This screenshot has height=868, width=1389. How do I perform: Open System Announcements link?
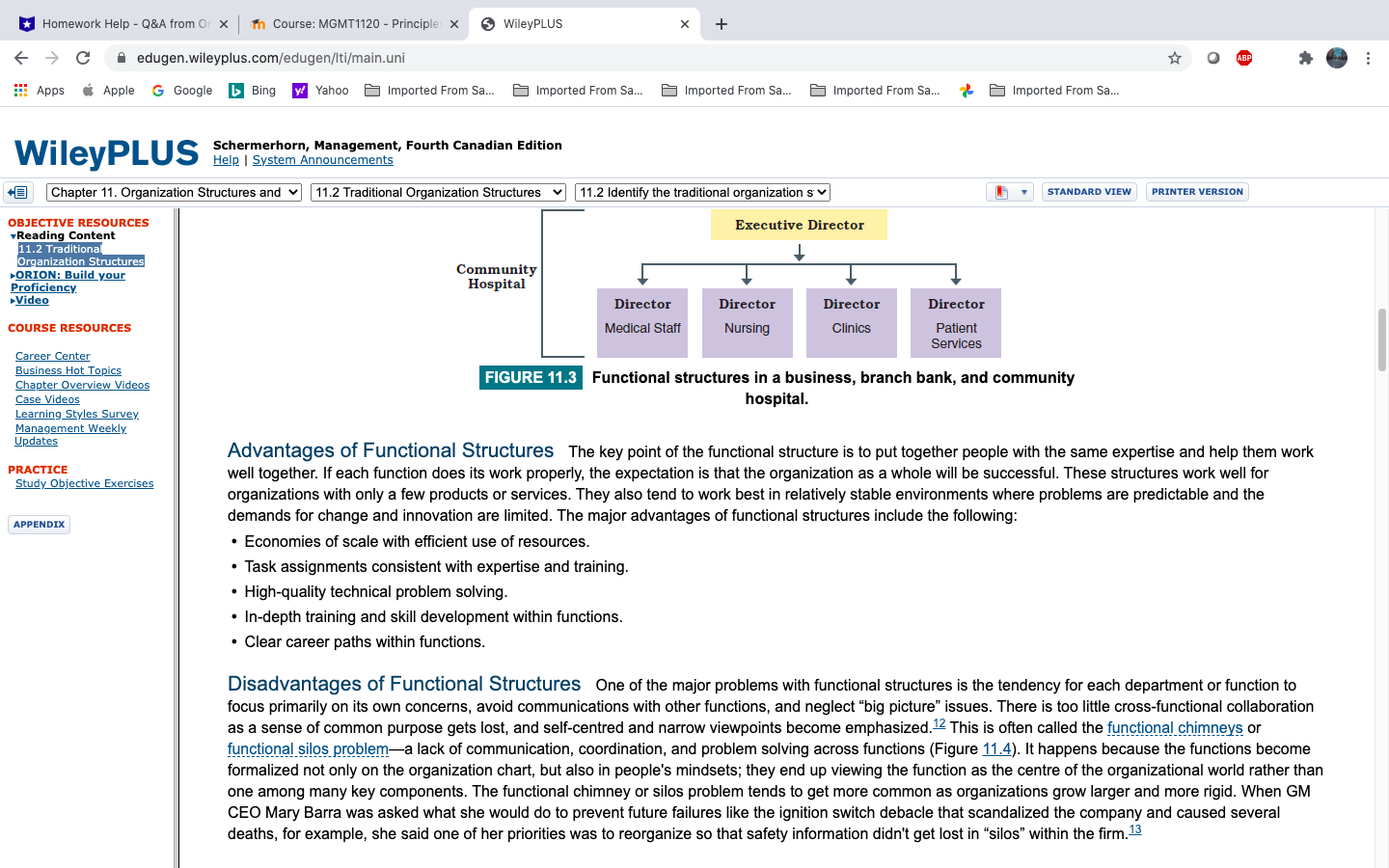pos(322,160)
